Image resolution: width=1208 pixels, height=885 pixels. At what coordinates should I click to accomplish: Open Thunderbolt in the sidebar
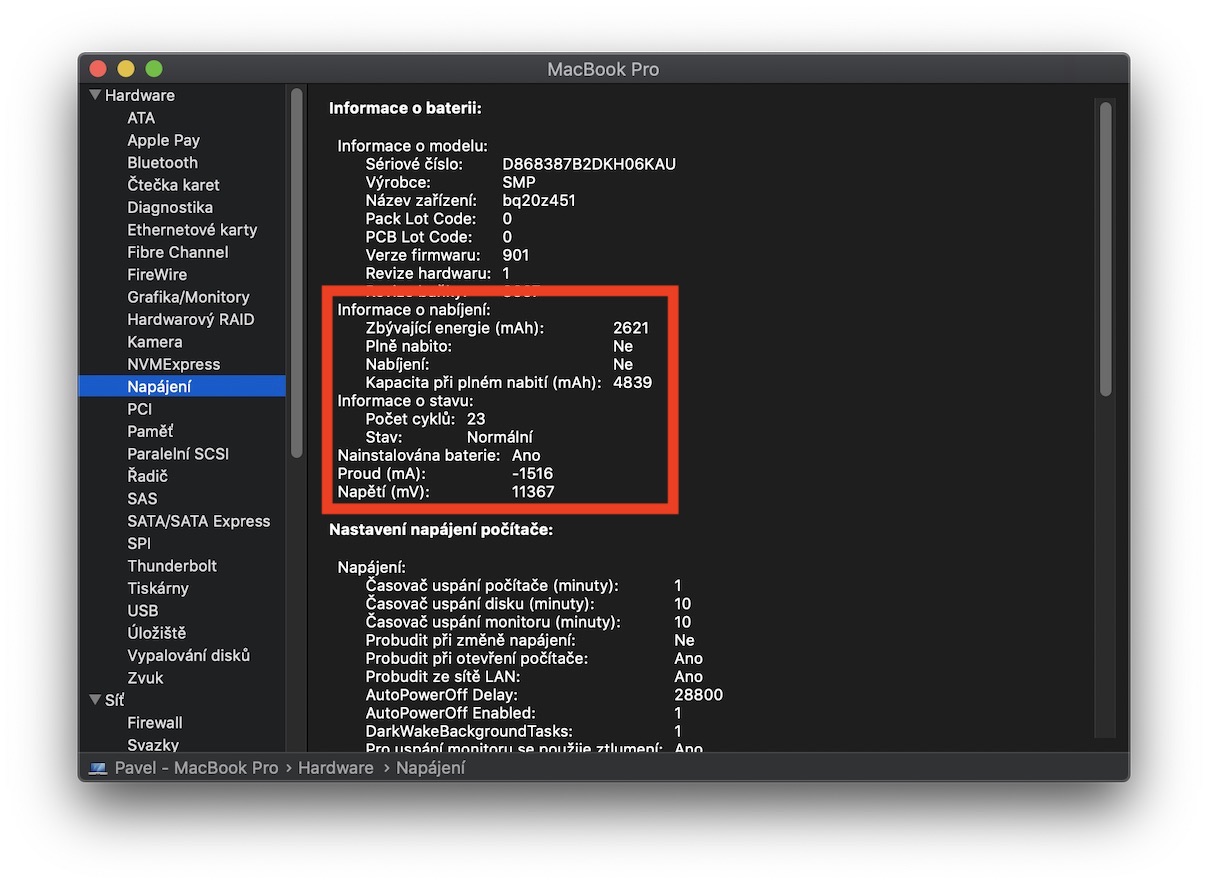172,566
